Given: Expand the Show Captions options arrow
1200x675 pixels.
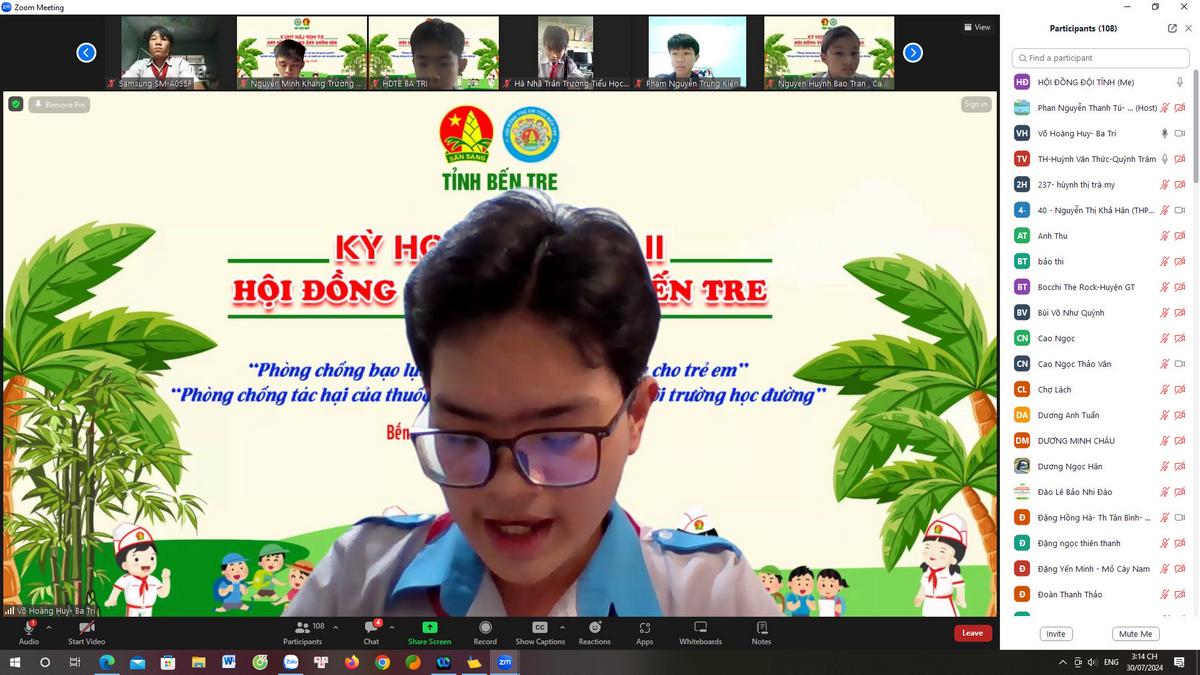Looking at the screenshot, I should pyautogui.click(x=562, y=627).
